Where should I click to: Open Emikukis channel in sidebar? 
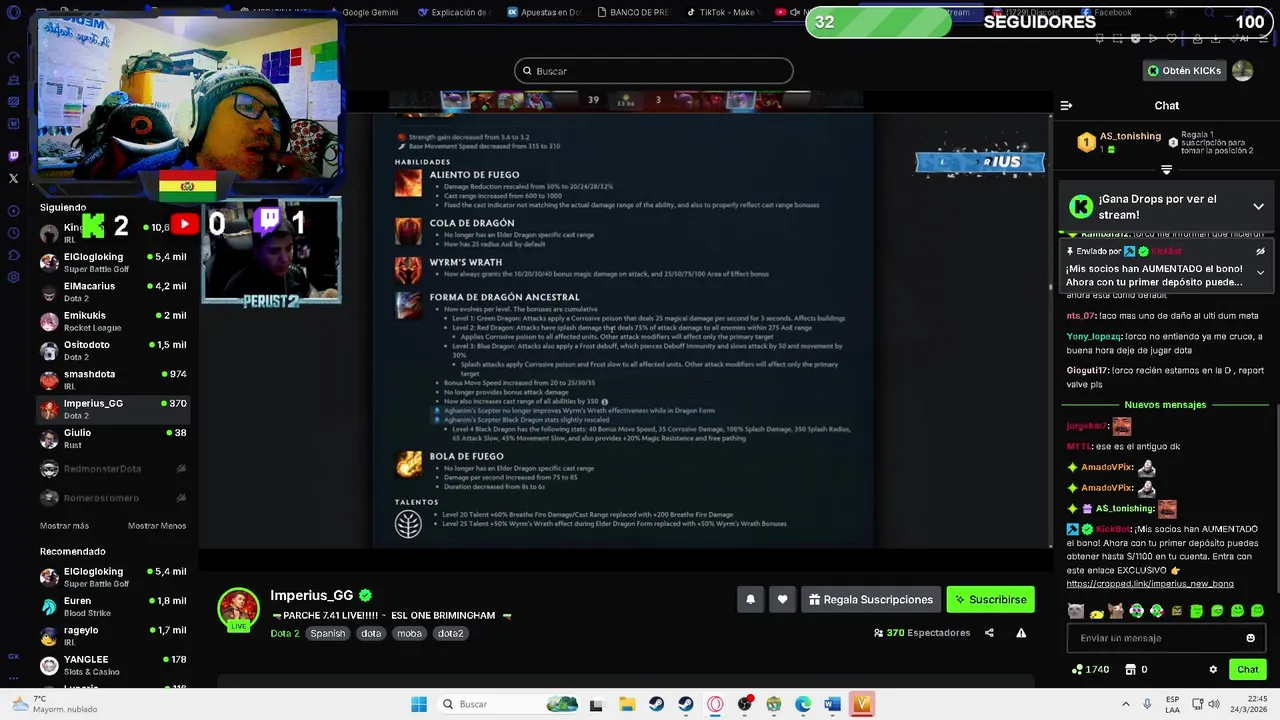(113, 321)
